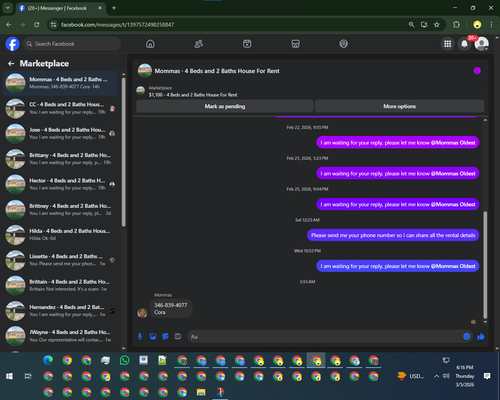Open the Windows notification center
This screenshot has width=500, height=400.
487,376
